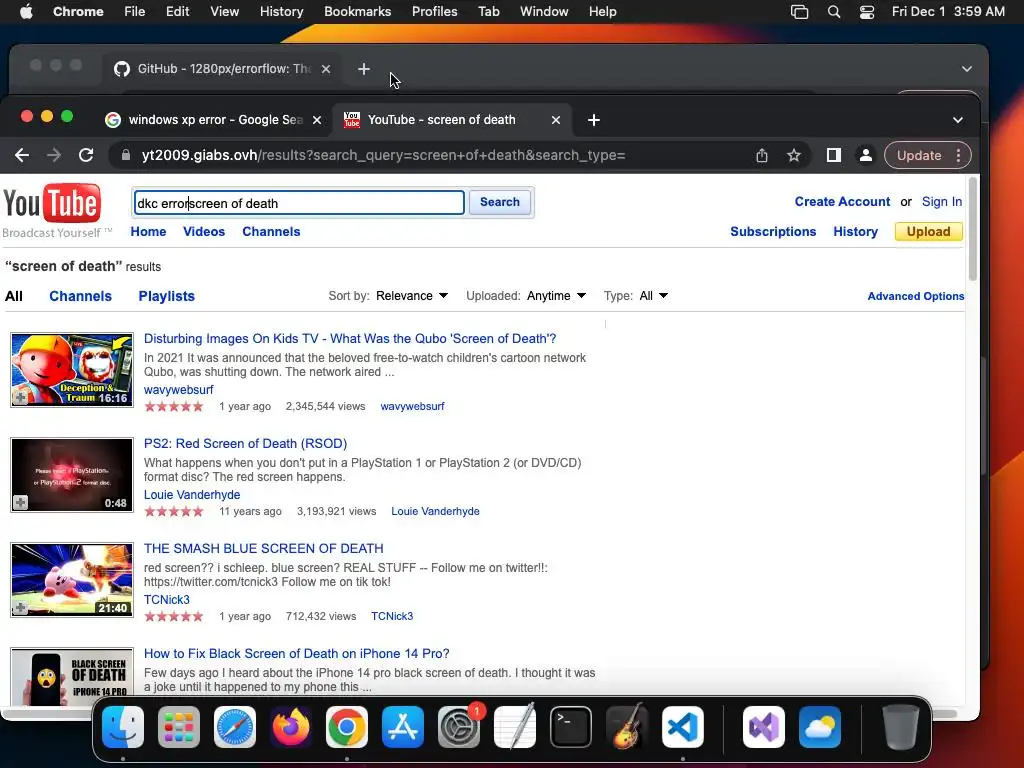Open the Apple menu
The width and height of the screenshot is (1024, 768).
(x=26, y=12)
